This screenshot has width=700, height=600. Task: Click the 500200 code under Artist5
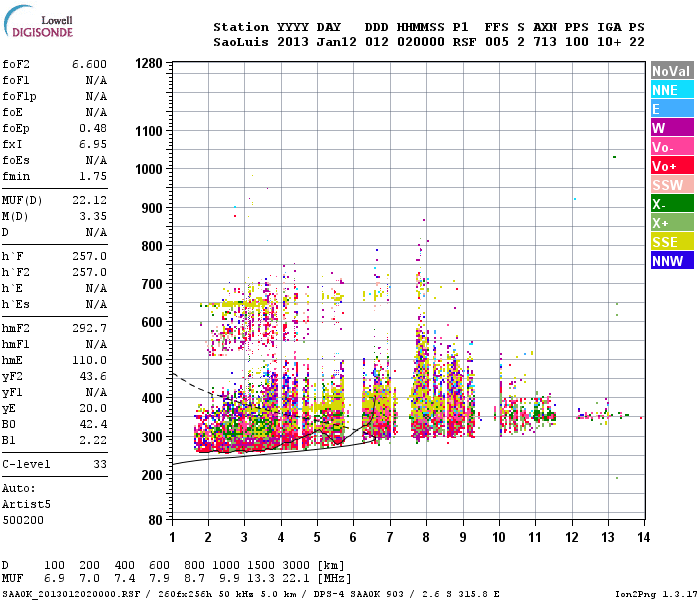click(x=23, y=520)
